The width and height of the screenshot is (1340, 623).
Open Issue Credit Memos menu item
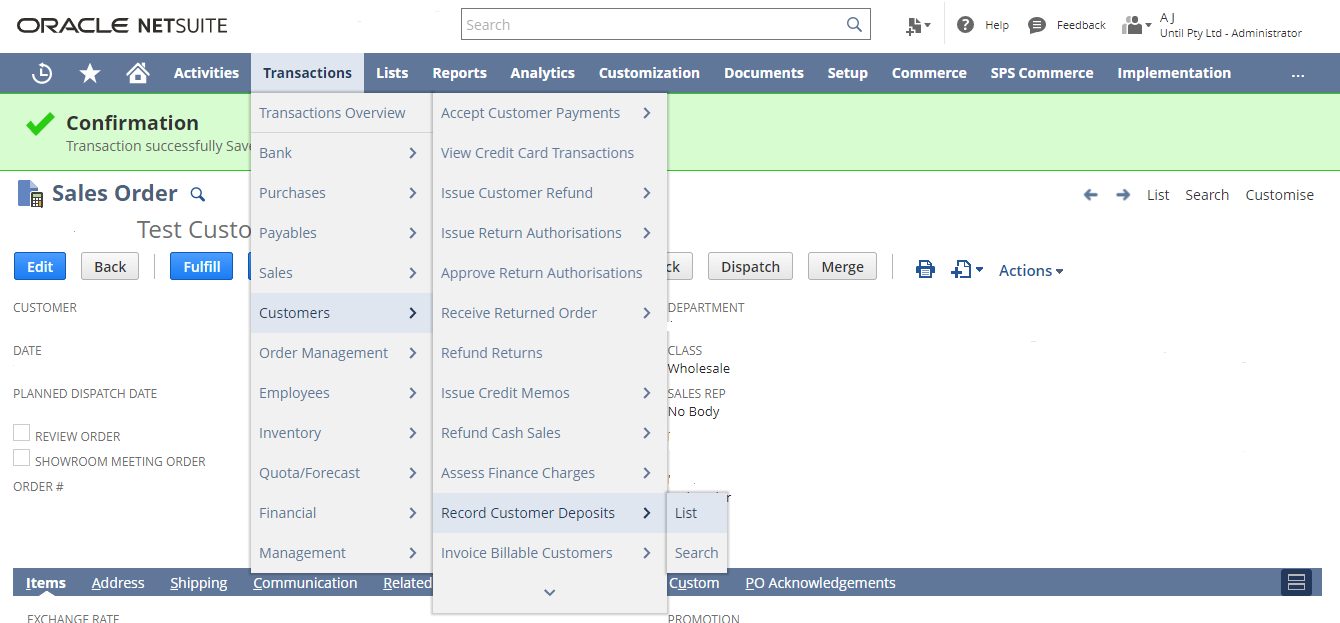(x=505, y=393)
